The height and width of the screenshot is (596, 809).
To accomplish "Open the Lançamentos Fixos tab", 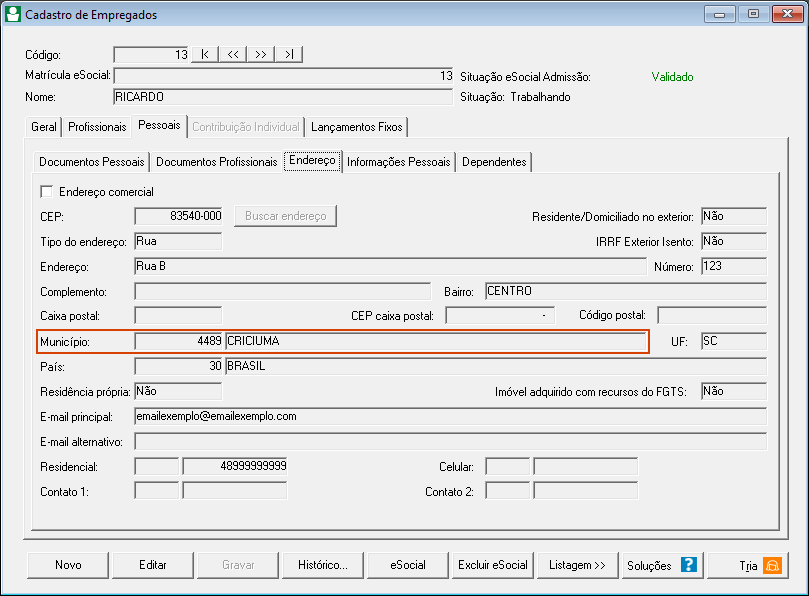I will (356, 128).
